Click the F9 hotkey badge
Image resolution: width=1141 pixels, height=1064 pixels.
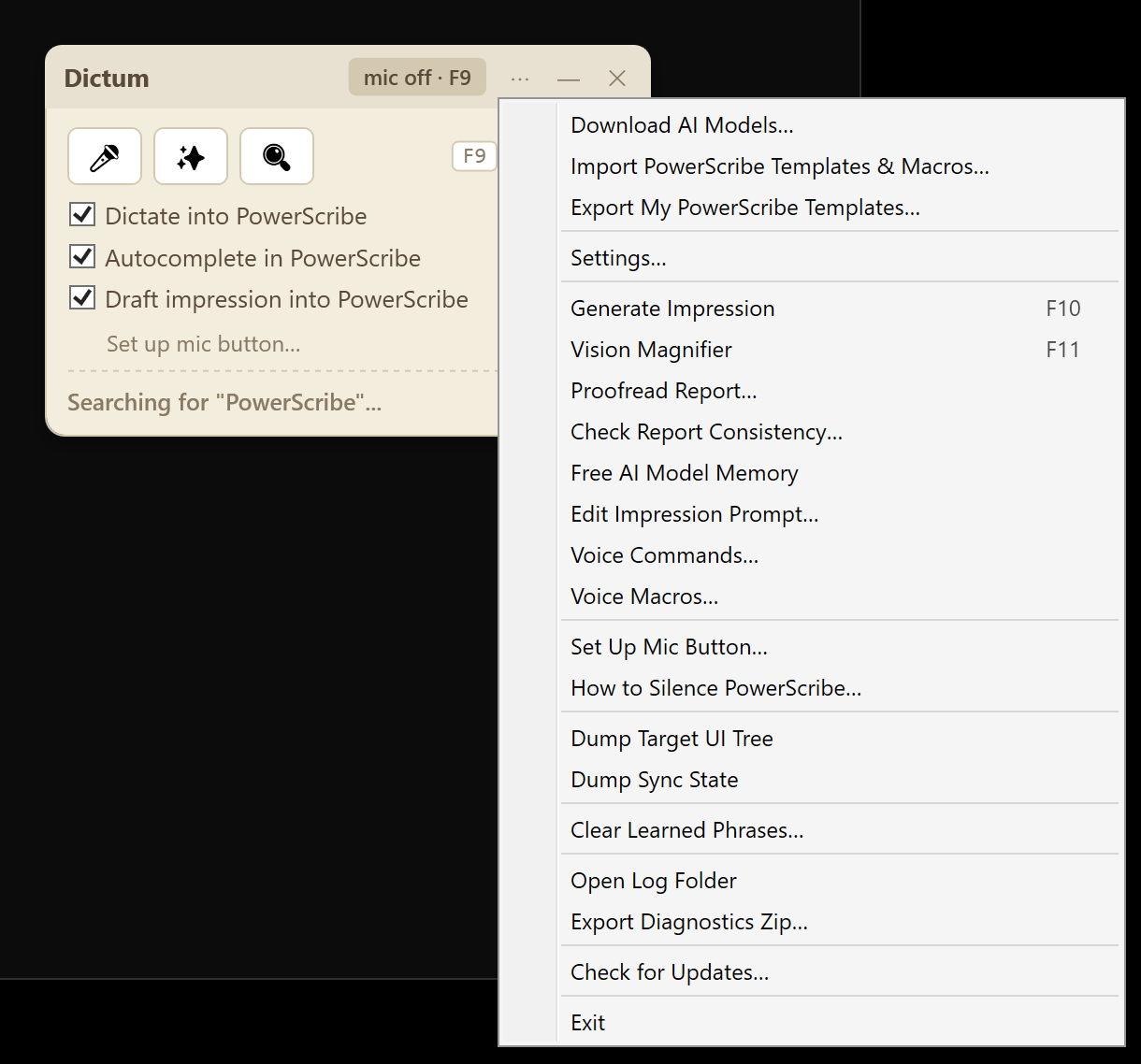click(x=474, y=155)
